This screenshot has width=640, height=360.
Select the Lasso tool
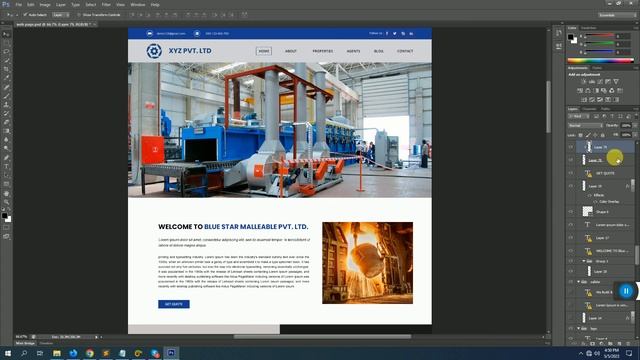pyautogui.click(x=6, y=52)
